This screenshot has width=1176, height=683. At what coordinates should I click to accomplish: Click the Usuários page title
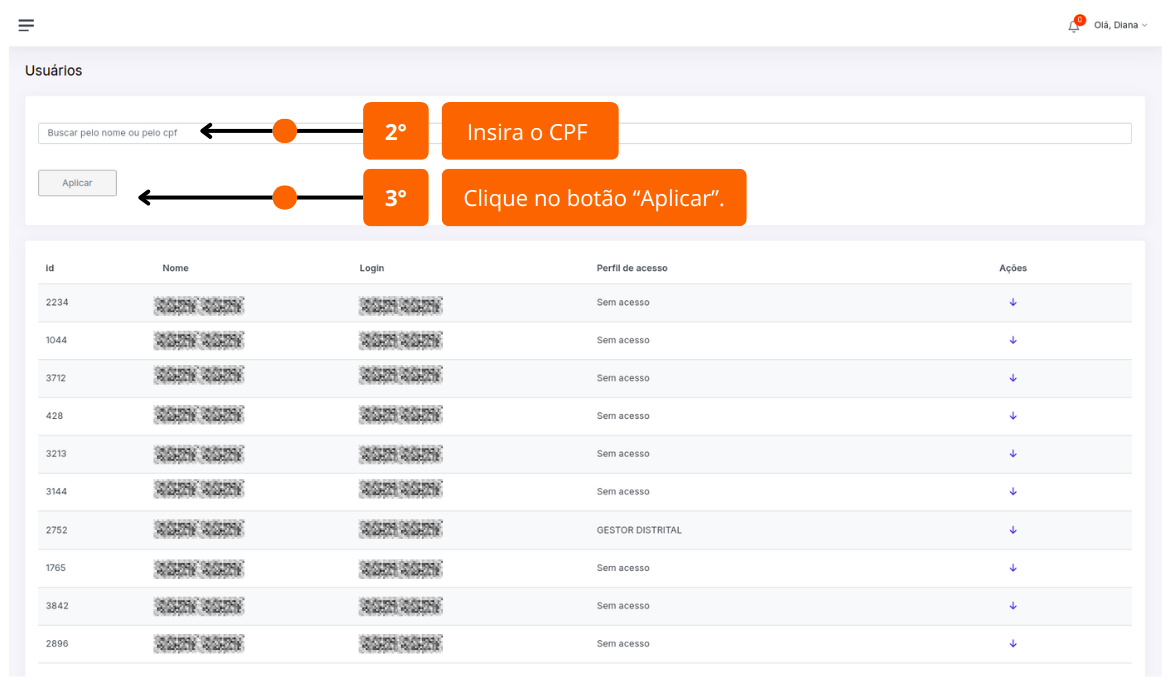[x=53, y=70]
